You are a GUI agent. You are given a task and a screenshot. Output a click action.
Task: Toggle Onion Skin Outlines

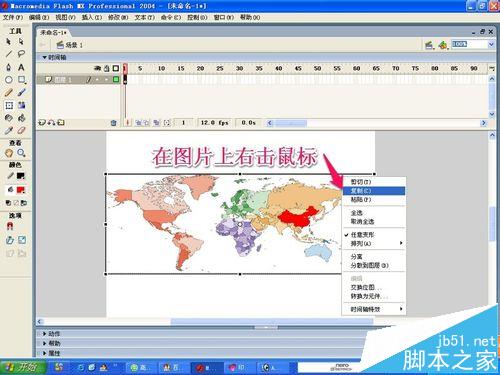pyautogui.click(x=146, y=123)
